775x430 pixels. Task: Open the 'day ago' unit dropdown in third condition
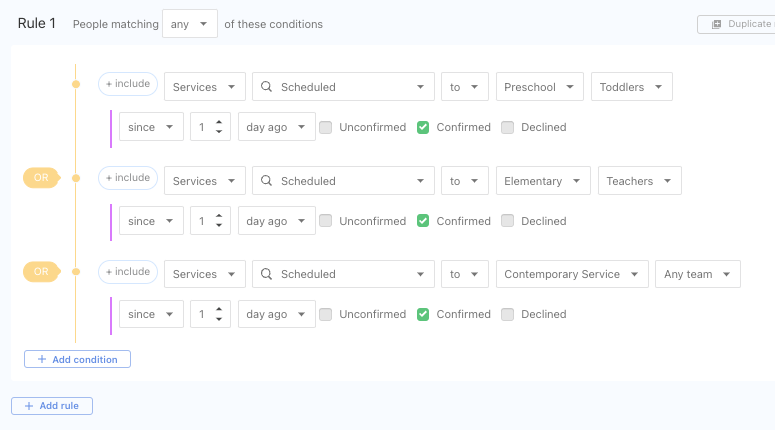(276, 314)
